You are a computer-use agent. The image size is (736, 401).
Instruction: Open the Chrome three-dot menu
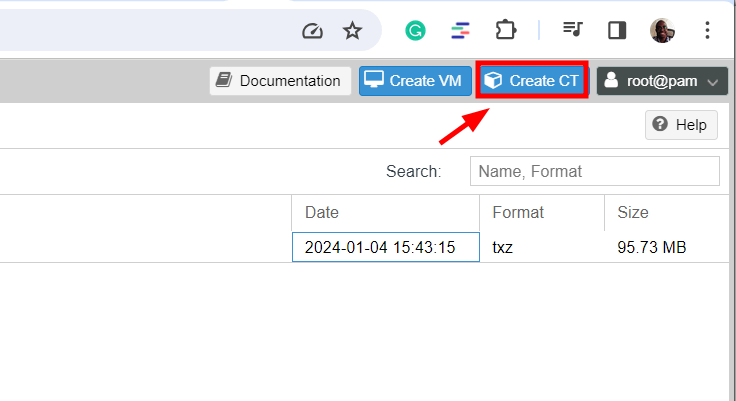pos(707,31)
